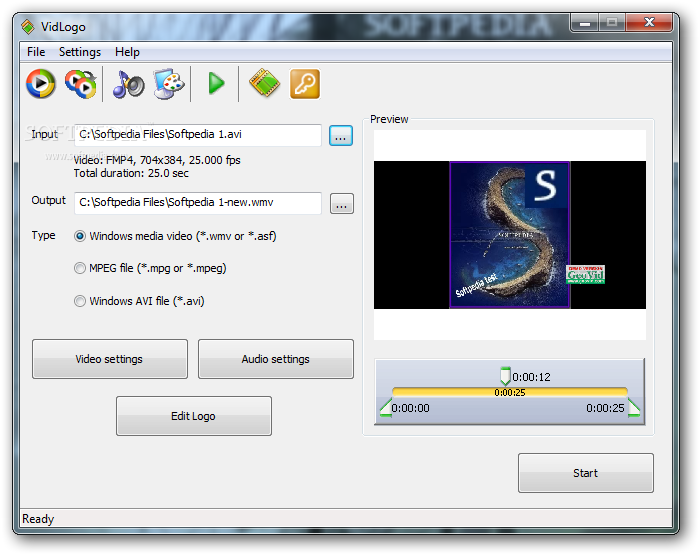The width and height of the screenshot is (700, 555).
Task: Close the VidLogo window
Action: click(x=649, y=22)
